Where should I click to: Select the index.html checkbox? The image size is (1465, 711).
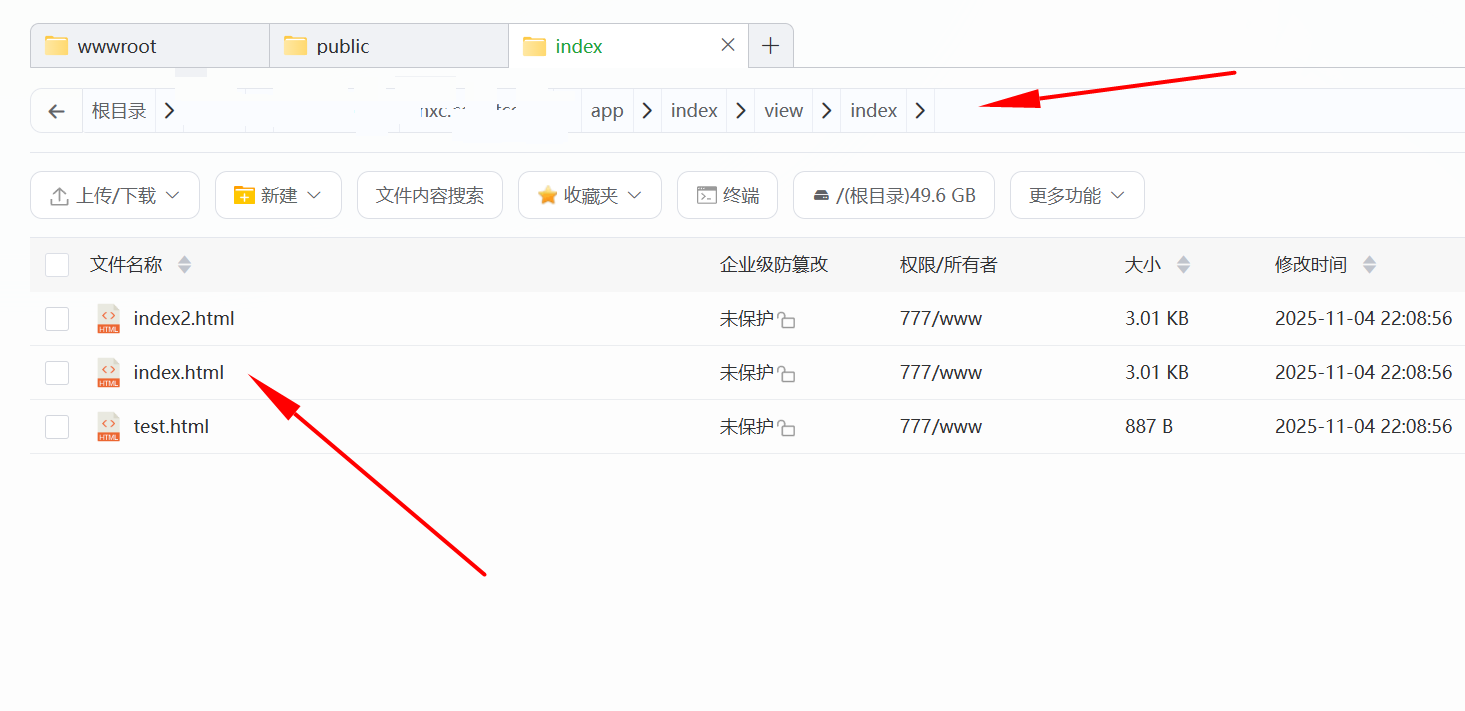pos(57,373)
